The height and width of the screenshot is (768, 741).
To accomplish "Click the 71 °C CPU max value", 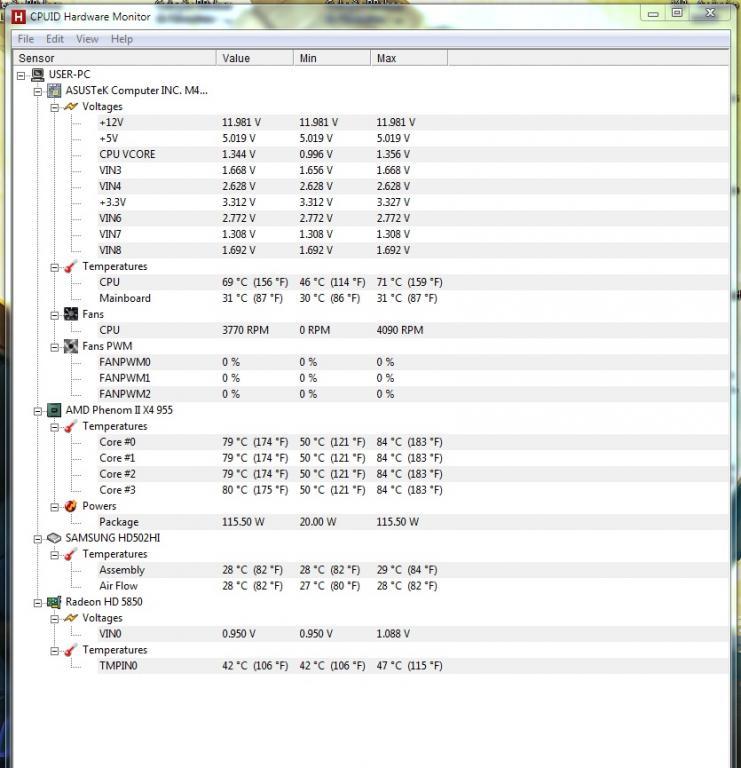I will (409, 282).
